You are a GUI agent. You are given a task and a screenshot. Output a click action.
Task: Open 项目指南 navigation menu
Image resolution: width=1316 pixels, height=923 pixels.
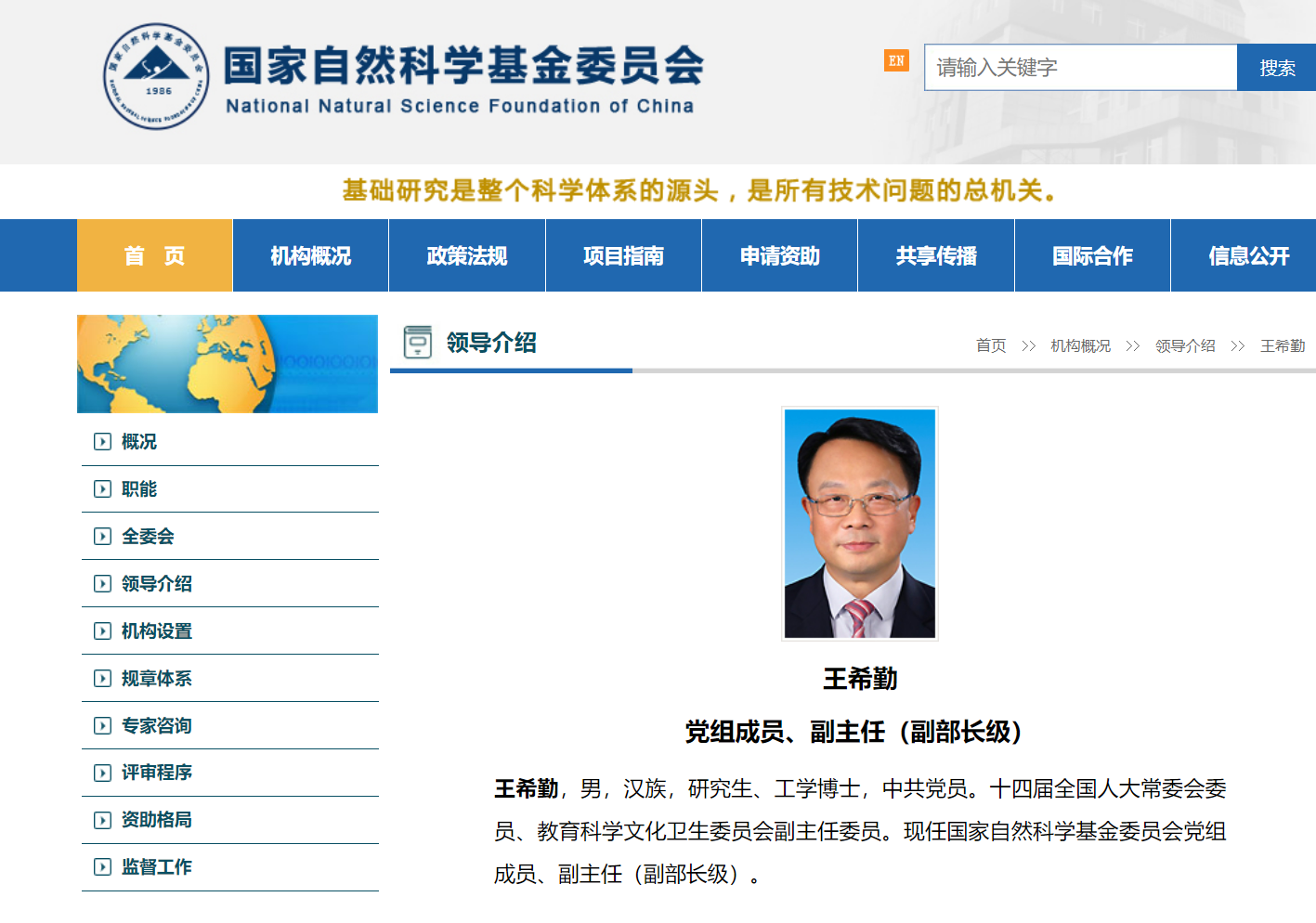click(x=623, y=255)
